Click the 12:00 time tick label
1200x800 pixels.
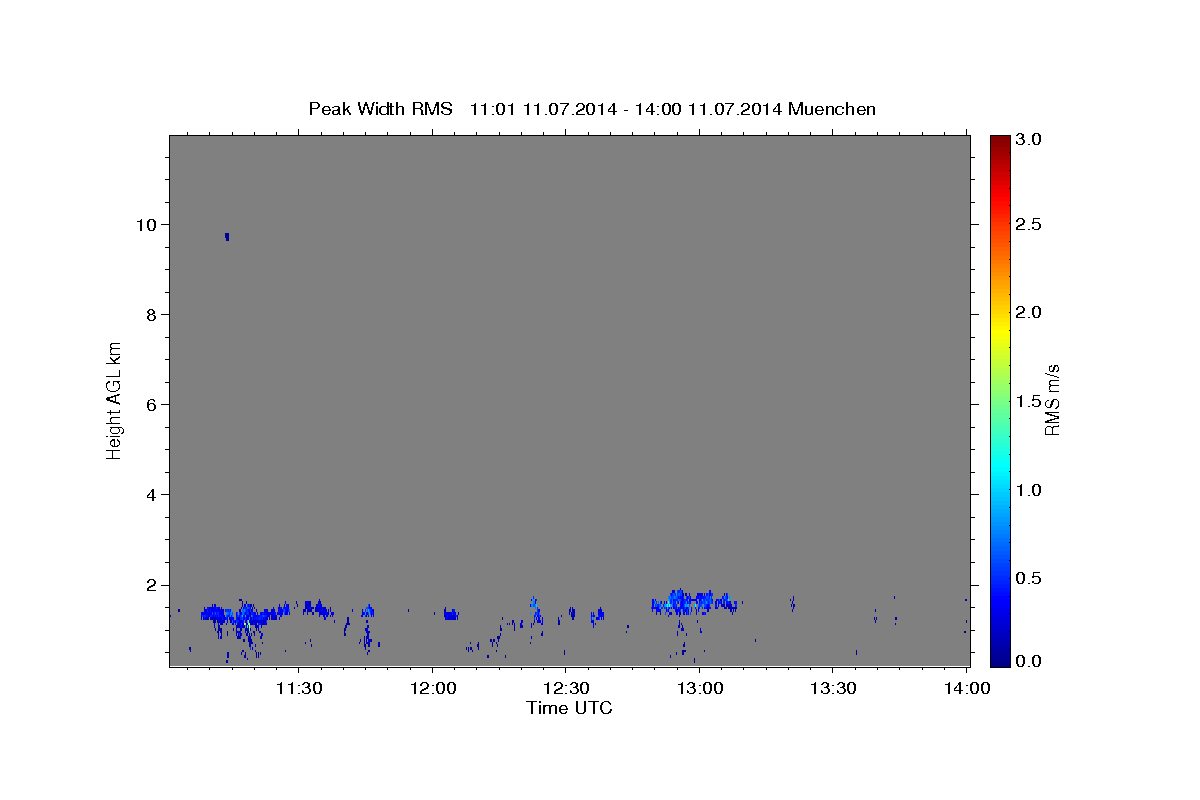tap(432, 688)
